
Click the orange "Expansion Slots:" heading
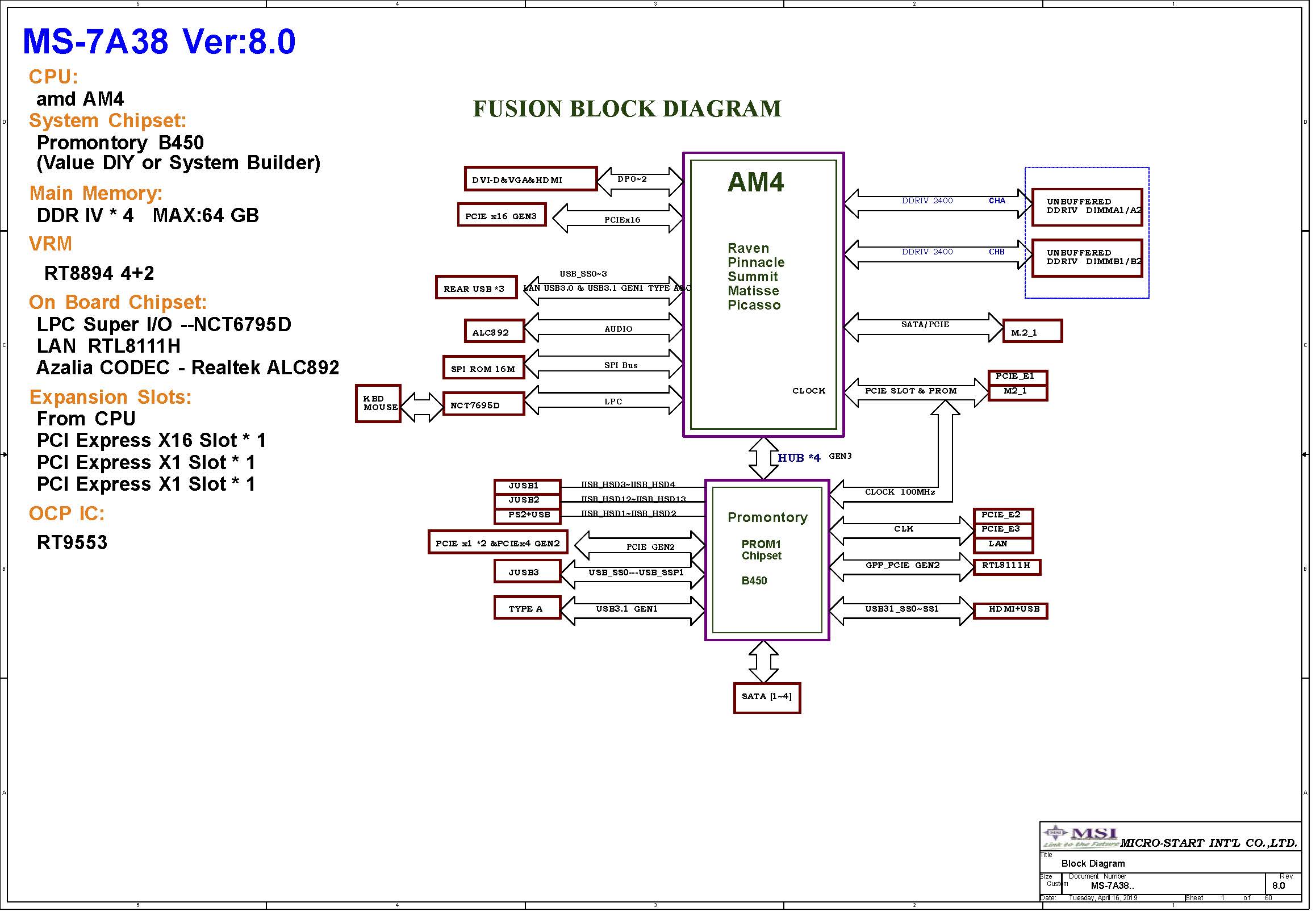(110, 396)
